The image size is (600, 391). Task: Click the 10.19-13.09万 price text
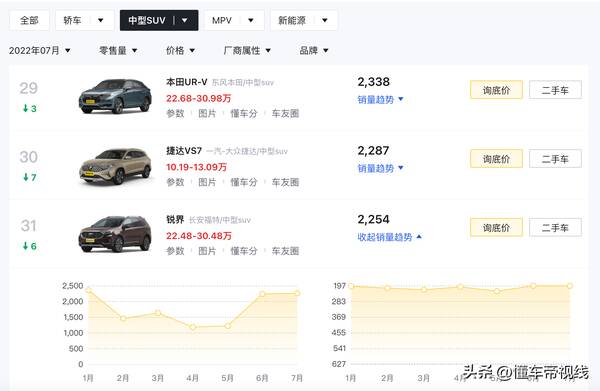click(196, 167)
